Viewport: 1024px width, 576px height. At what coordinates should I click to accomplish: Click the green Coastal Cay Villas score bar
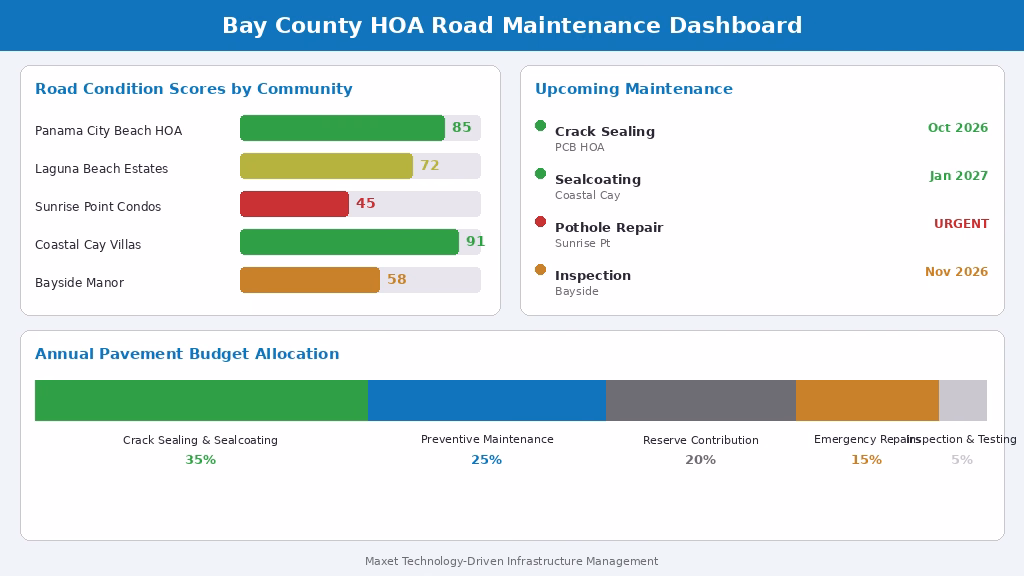(x=349, y=242)
